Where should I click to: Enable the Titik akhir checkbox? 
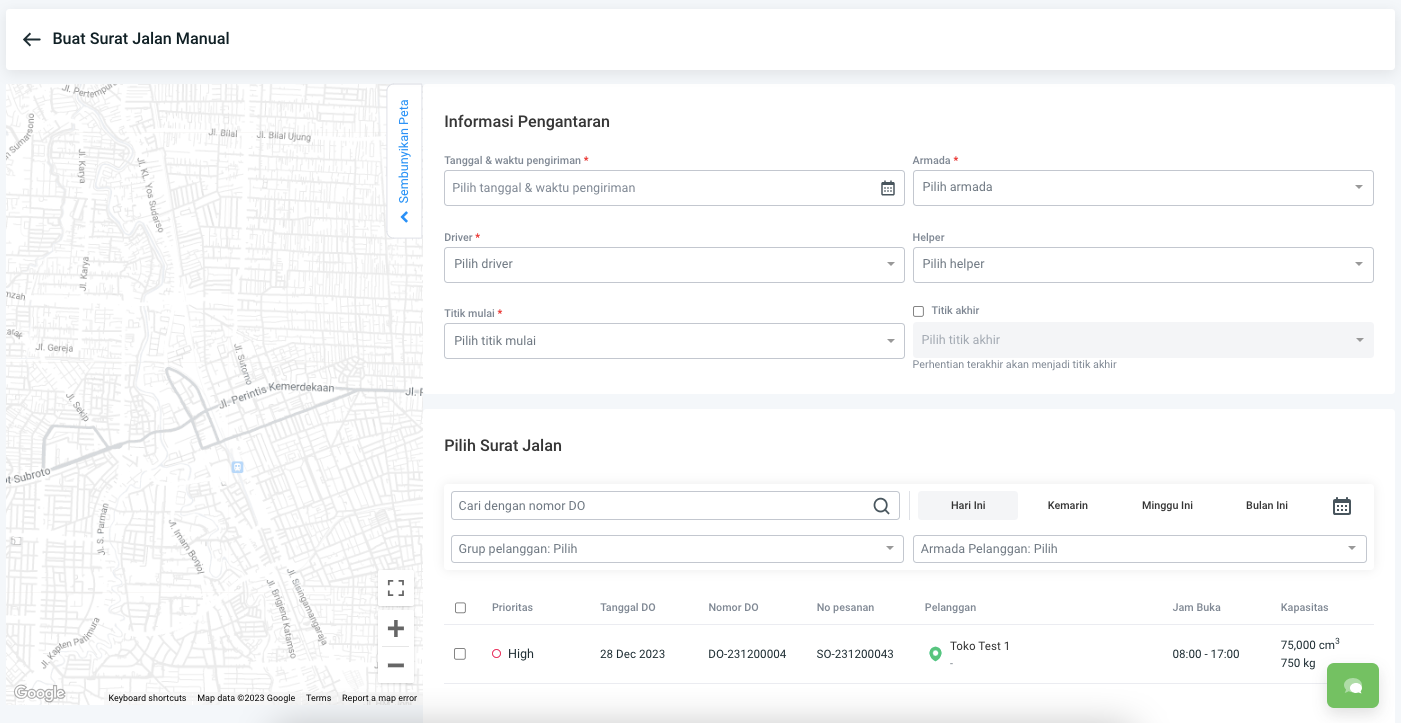(918, 312)
